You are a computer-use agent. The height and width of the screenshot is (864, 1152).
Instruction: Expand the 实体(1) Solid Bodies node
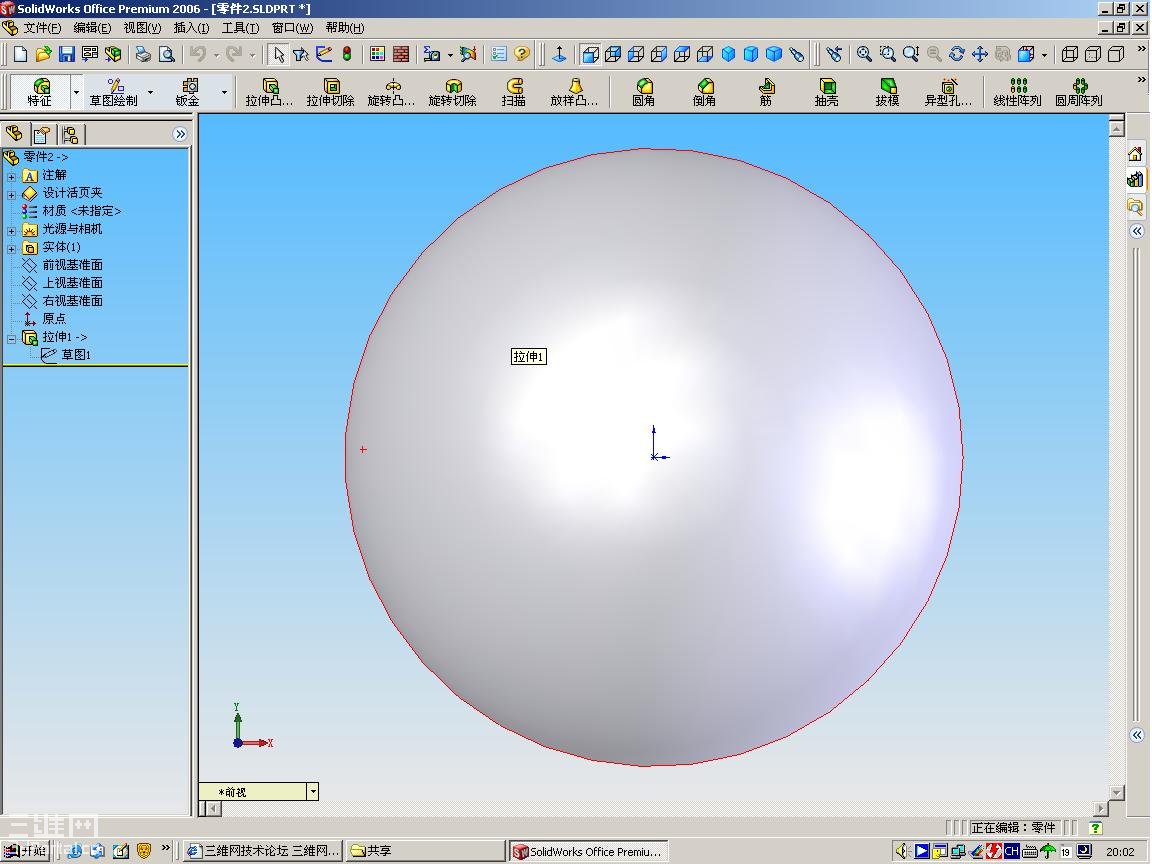[x=11, y=248]
